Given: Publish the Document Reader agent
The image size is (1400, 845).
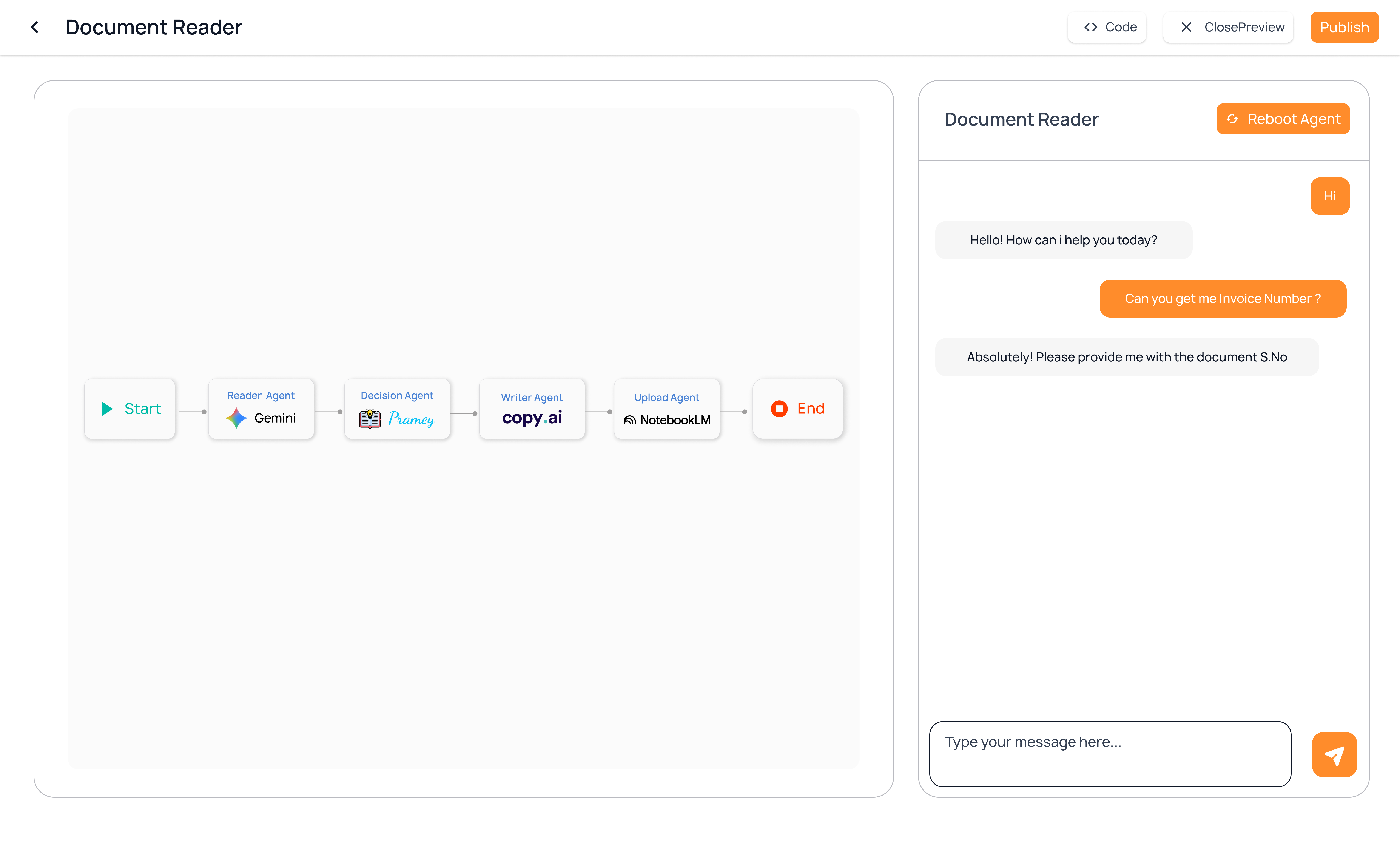Looking at the screenshot, I should pos(1344,27).
